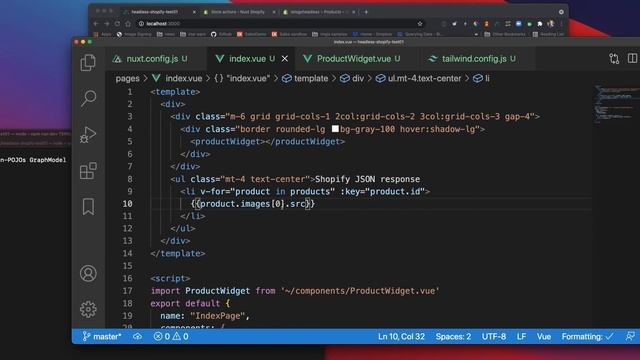Click the bg-gray-100 color swatch
Screen dimensions: 640x360
point(335,129)
